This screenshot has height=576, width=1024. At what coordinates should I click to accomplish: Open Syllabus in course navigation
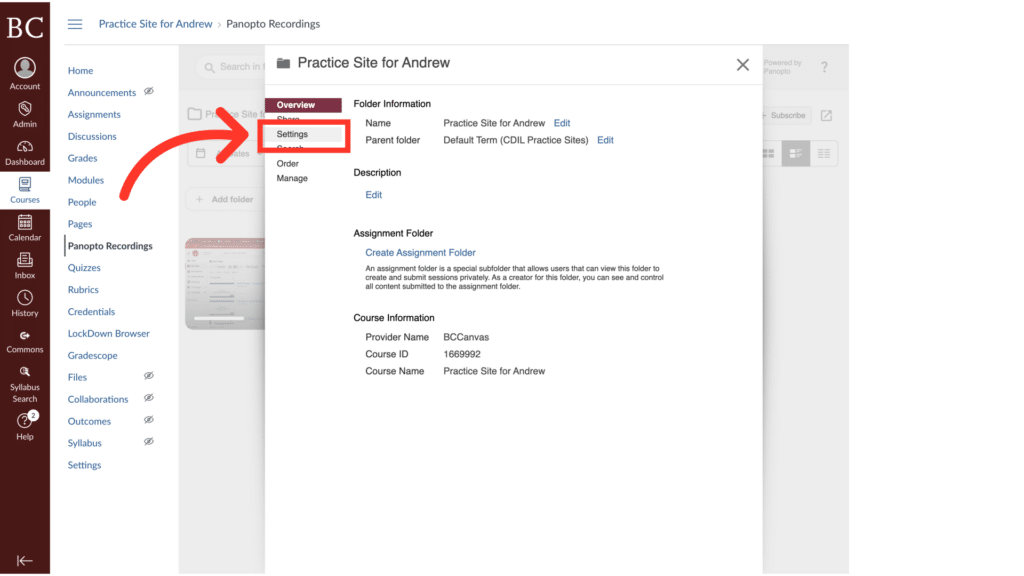tap(85, 443)
